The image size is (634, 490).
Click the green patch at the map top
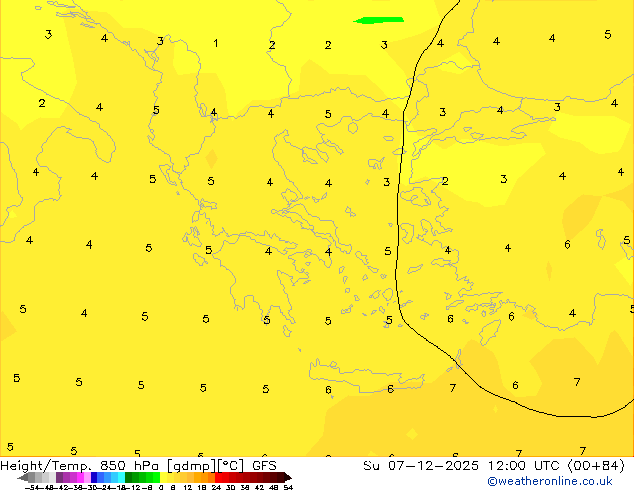click(x=379, y=20)
